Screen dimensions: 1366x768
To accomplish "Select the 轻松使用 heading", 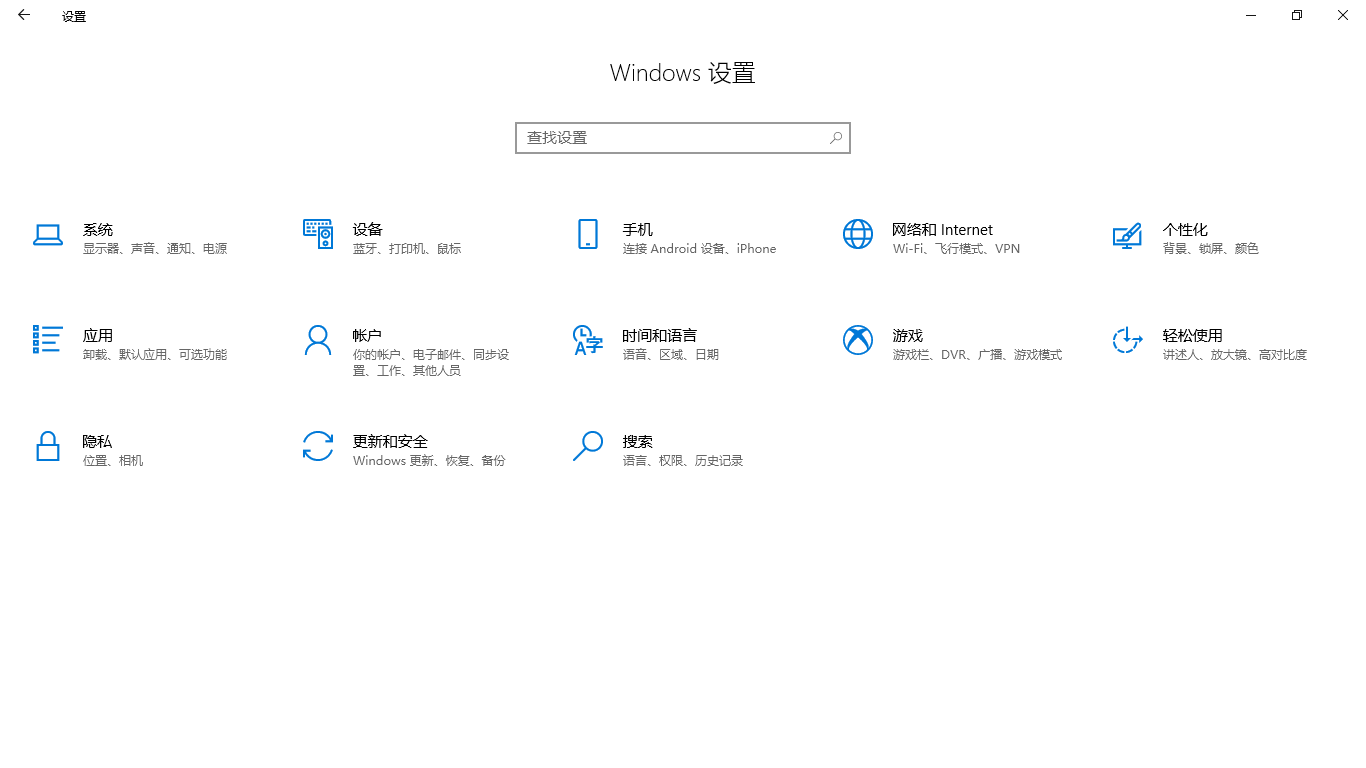I will click(x=1193, y=336).
